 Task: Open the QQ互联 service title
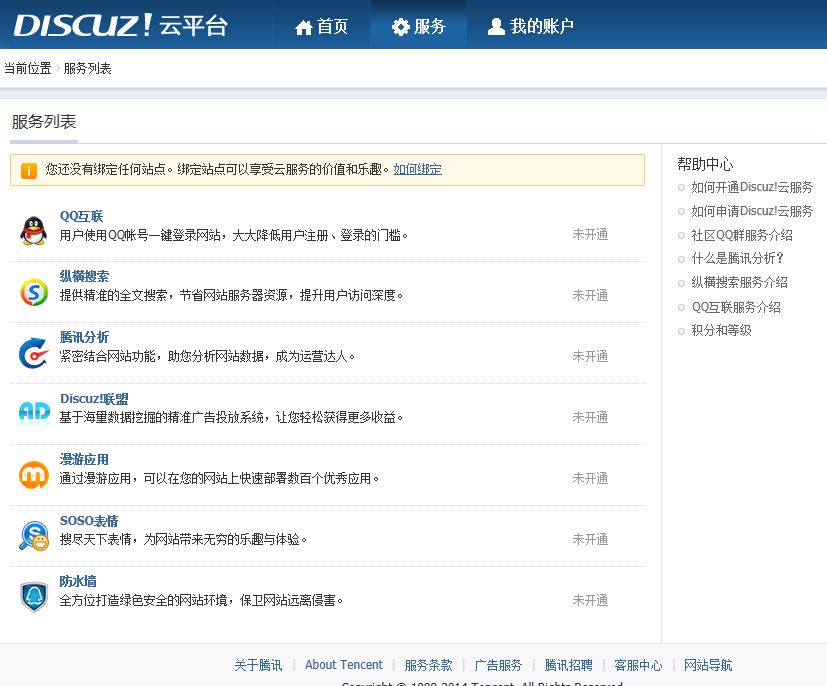point(82,216)
